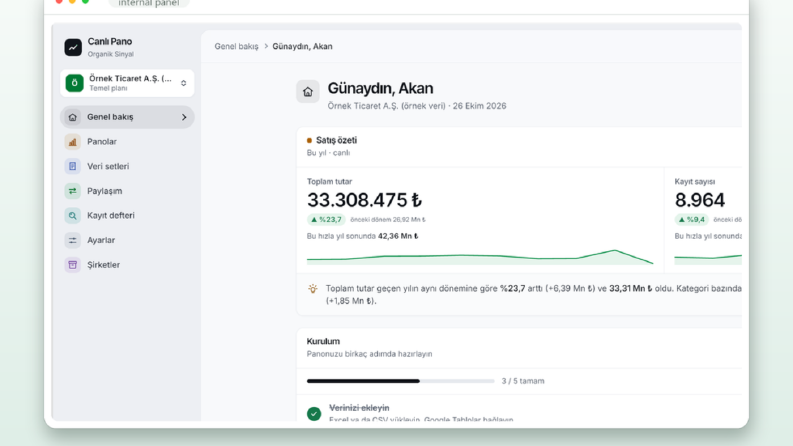Screen dimensions: 793x446
Task: Click the Şirketler archive icon
Action: pos(72,264)
